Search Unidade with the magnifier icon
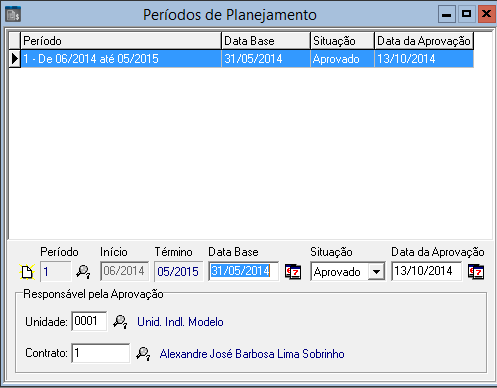 click(120, 322)
